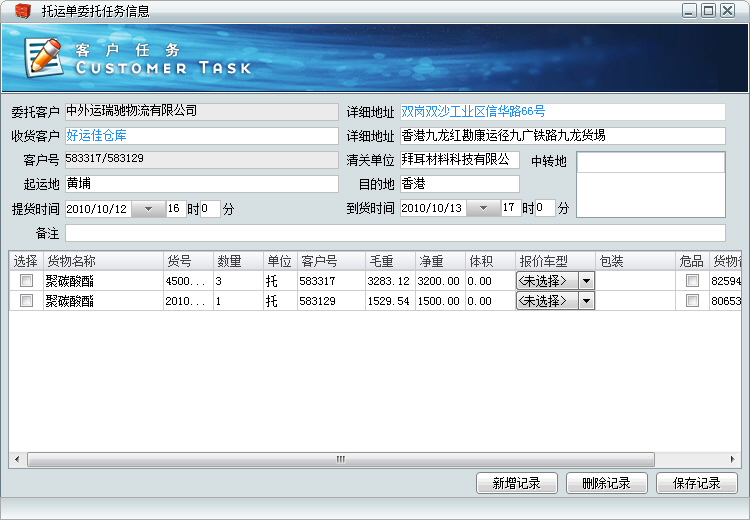Click the horizontal scrollbar thumb of the table
Image resolution: width=750 pixels, height=520 pixels.
pos(340,460)
